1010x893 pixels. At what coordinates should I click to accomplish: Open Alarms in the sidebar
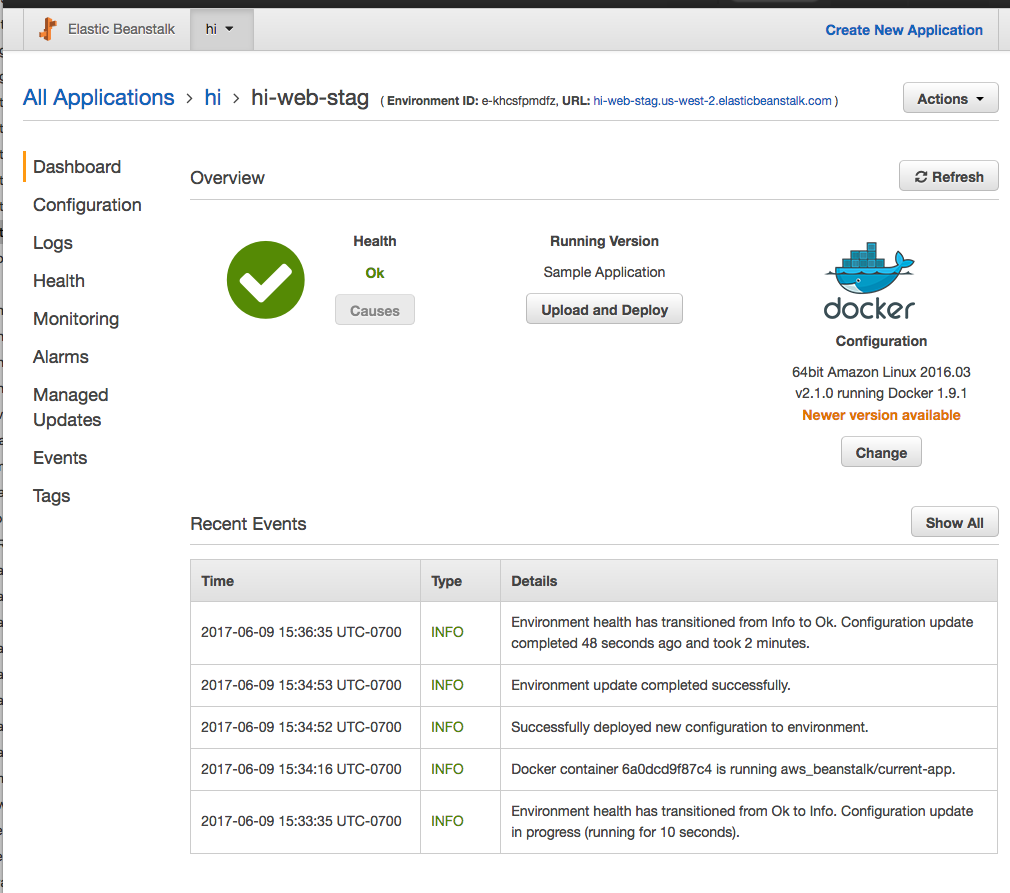tap(61, 357)
